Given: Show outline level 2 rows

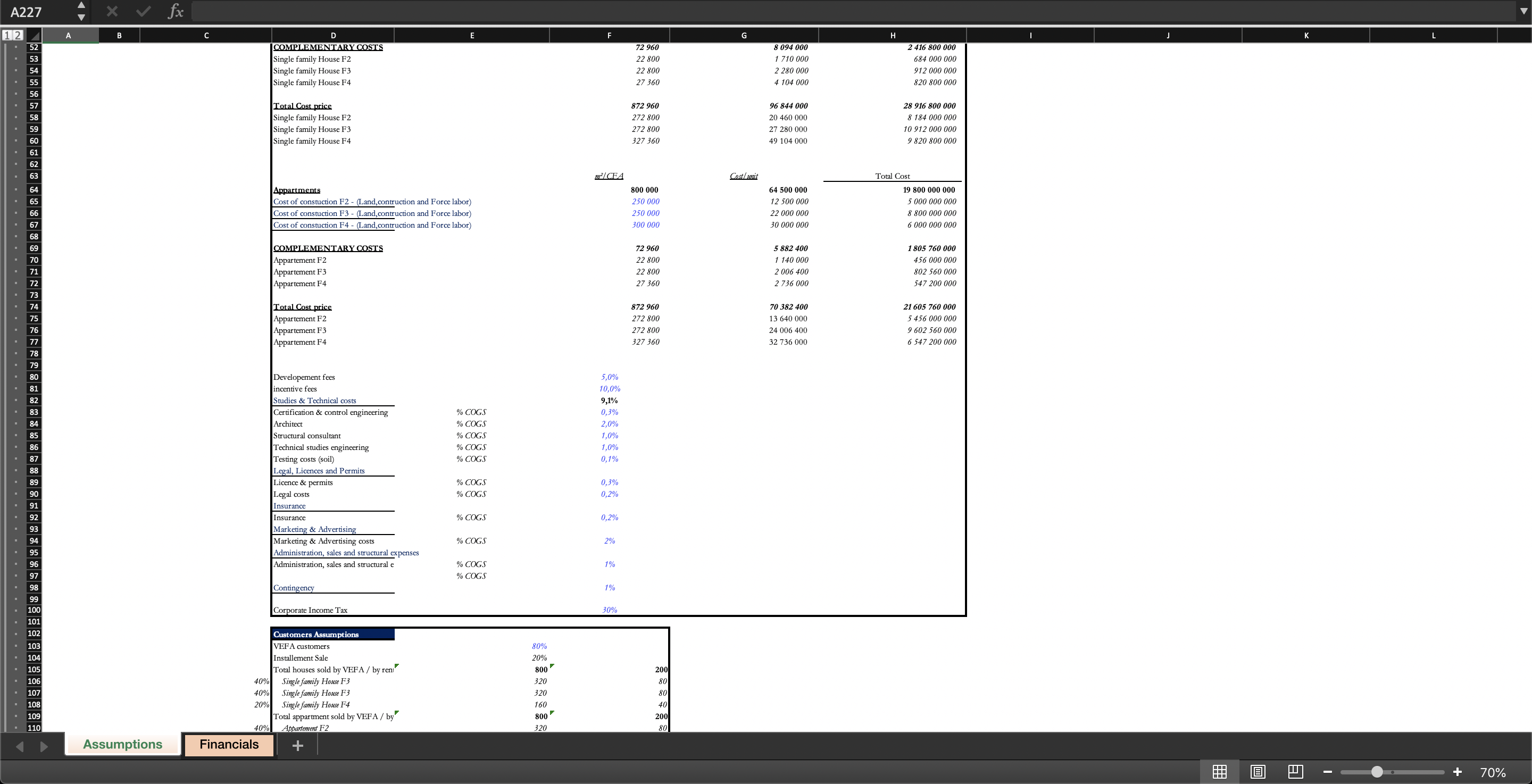Looking at the screenshot, I should [18, 36].
